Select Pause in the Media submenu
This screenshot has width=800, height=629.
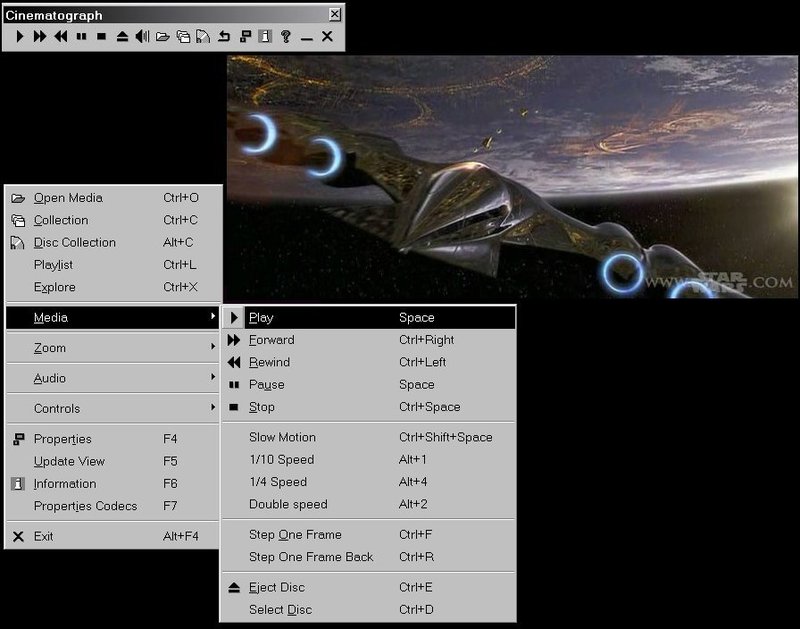pyautogui.click(x=368, y=385)
